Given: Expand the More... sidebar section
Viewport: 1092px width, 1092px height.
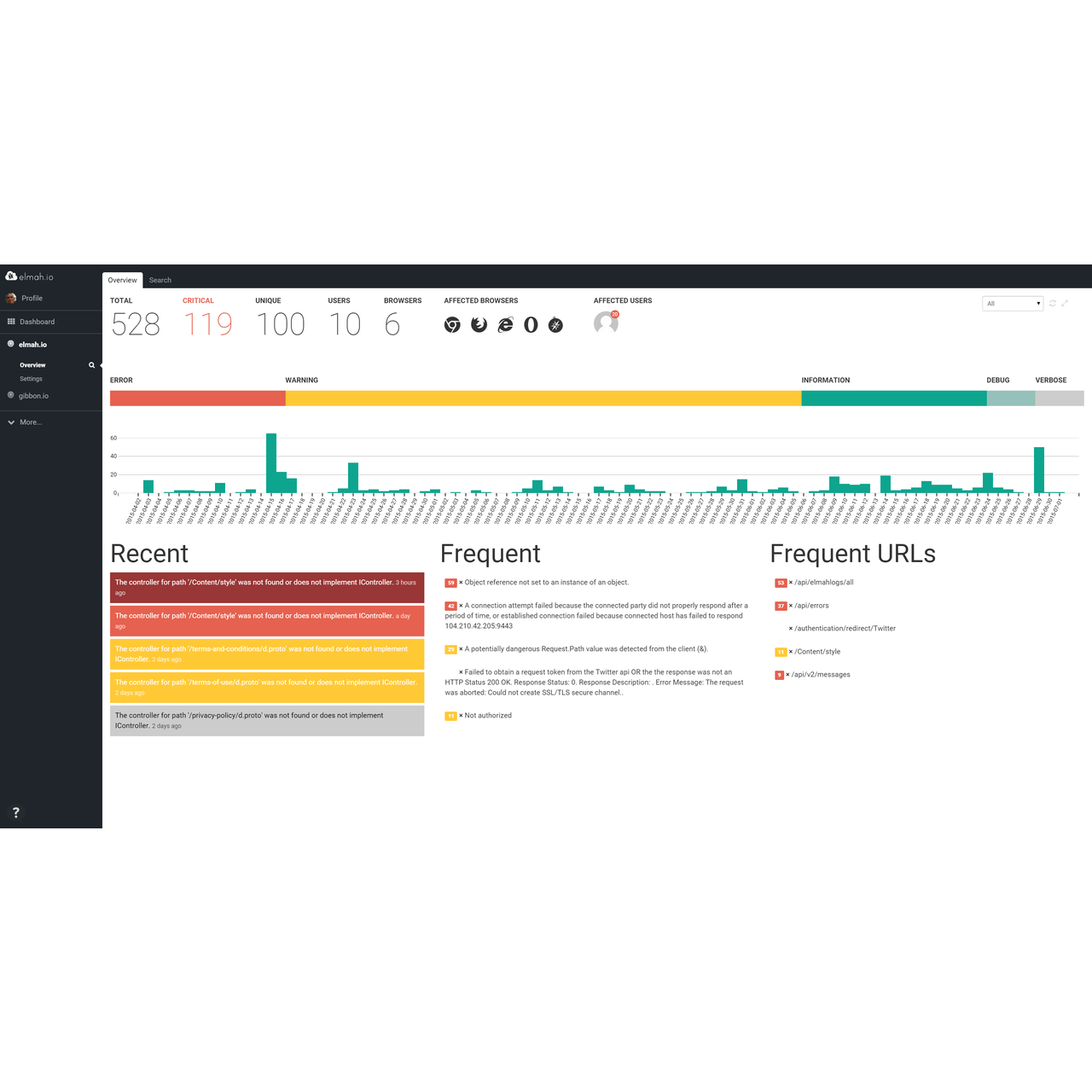Looking at the screenshot, I should [26, 421].
